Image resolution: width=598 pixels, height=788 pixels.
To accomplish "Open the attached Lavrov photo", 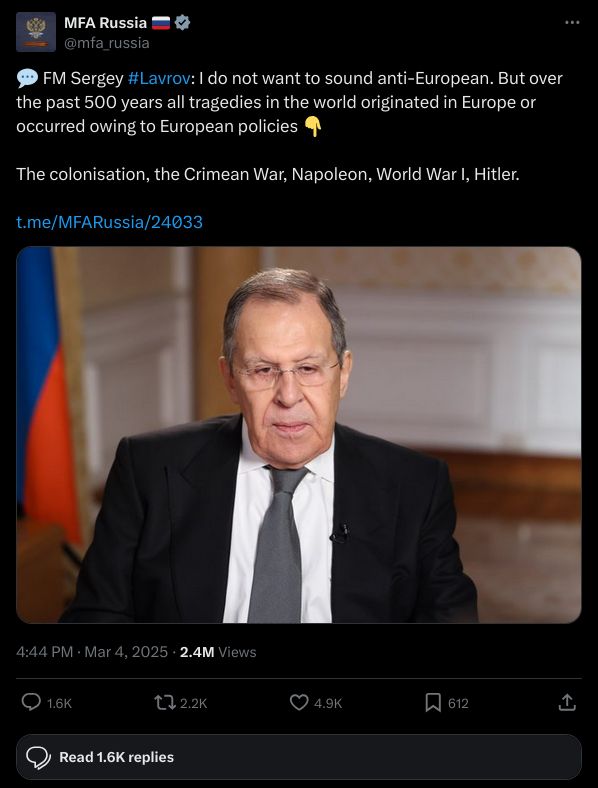I will pos(298,435).
